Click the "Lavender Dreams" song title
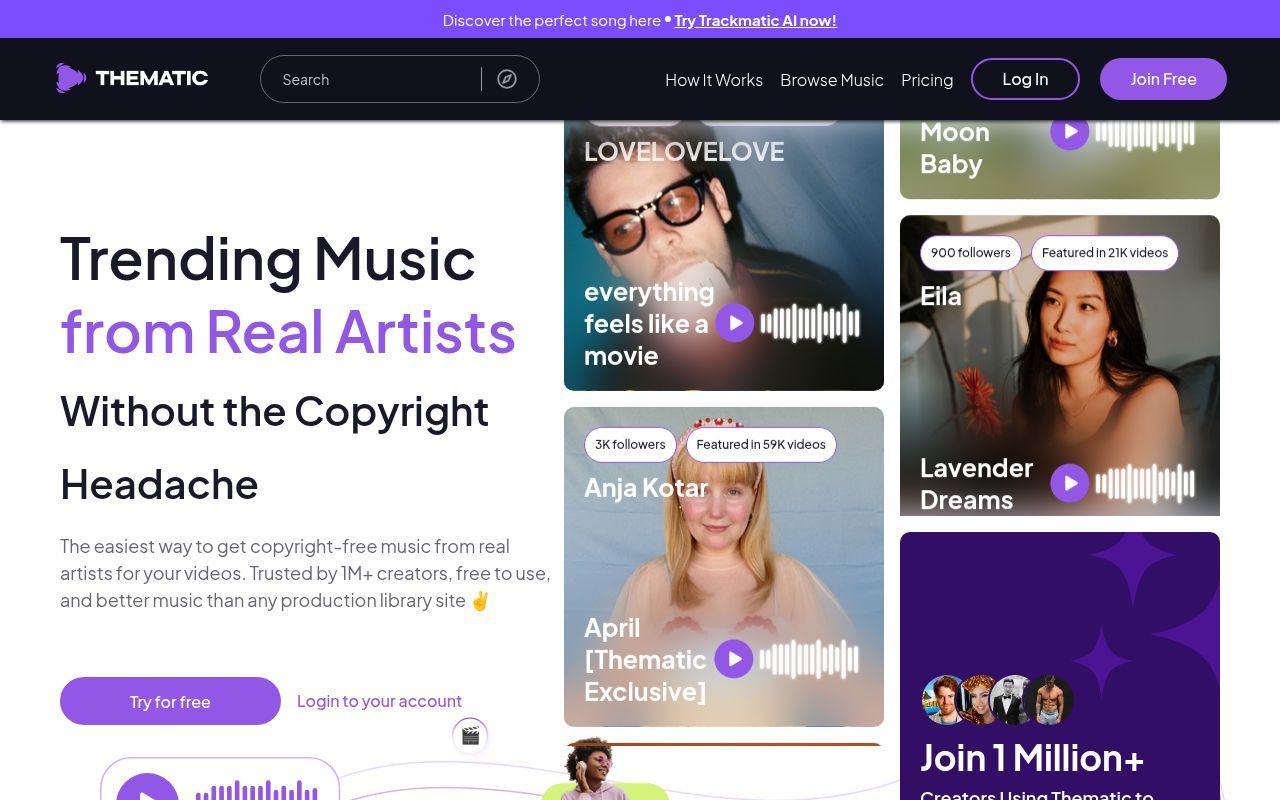 (x=976, y=483)
